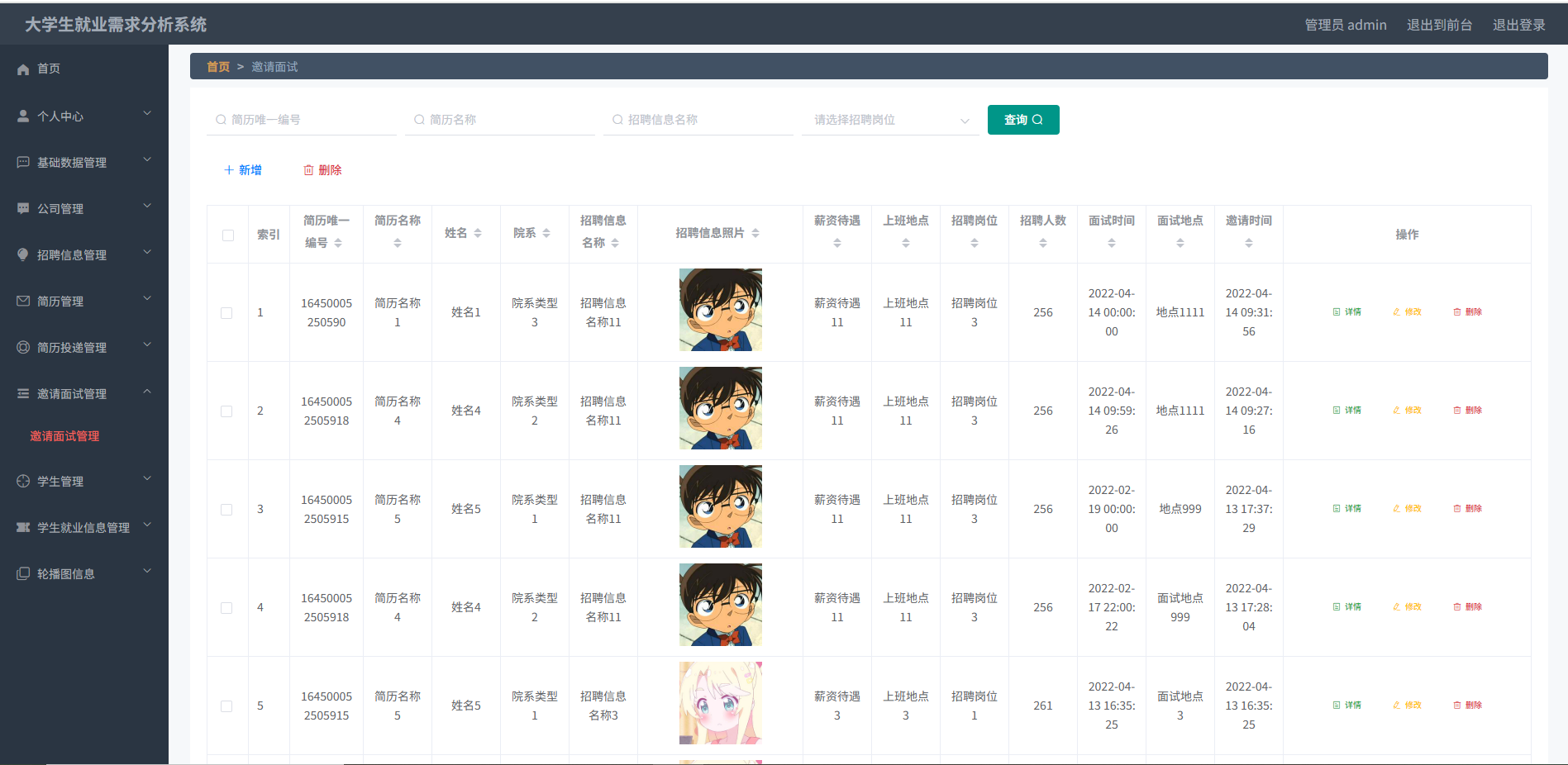This screenshot has width=1568, height=765.
Task: Check the select-all checkbox in table header
Action: pyautogui.click(x=227, y=235)
